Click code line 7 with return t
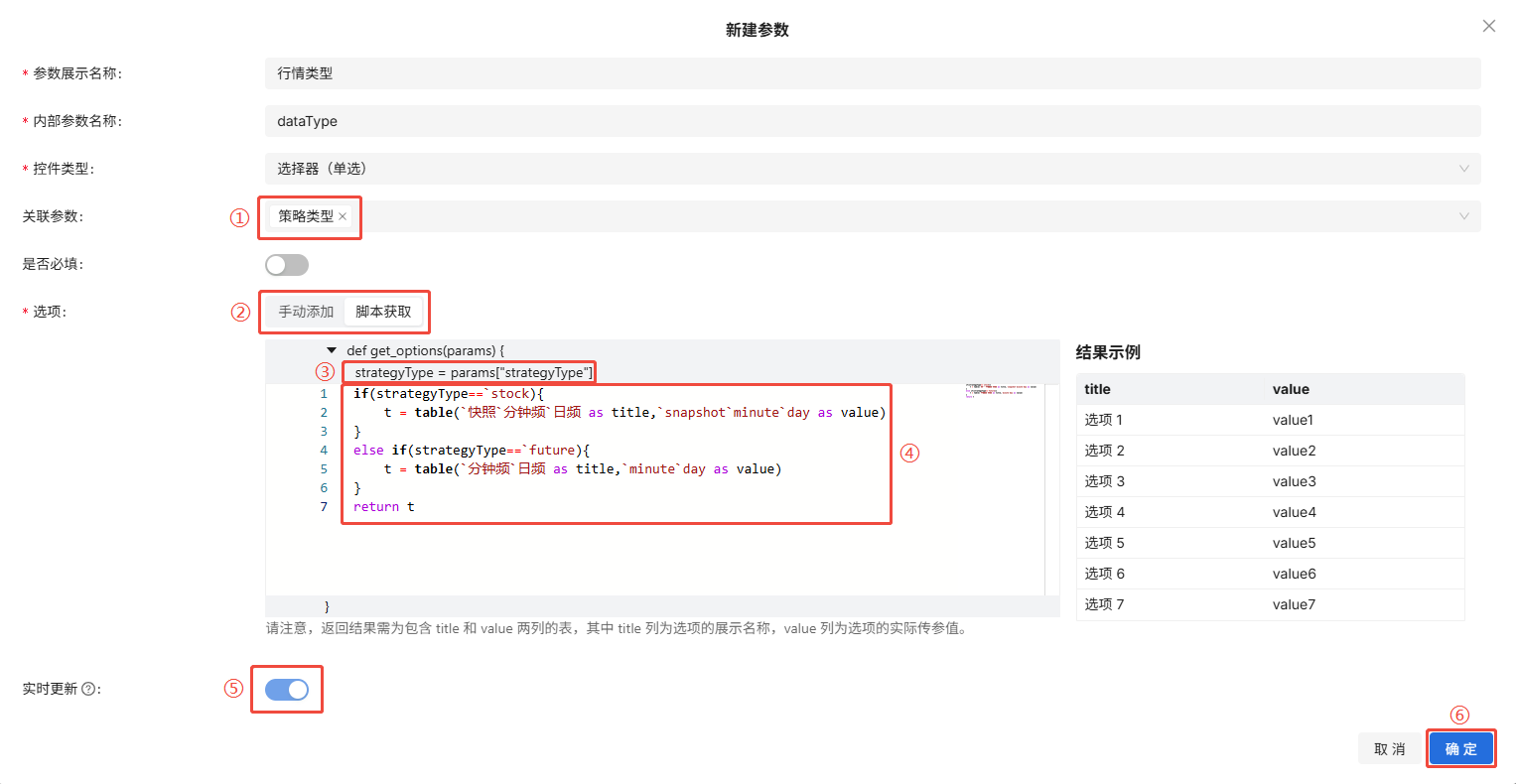This screenshot has height=784, width=1516. point(384,507)
